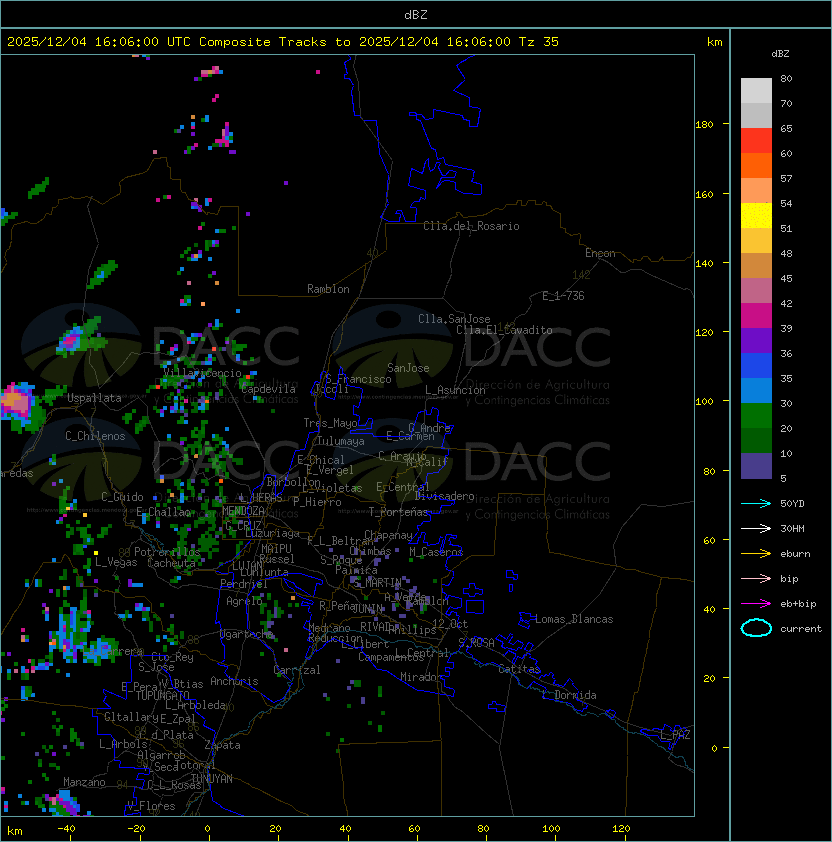Click the 'Encon' map label
Screen dimensions: 832x842
600,253
